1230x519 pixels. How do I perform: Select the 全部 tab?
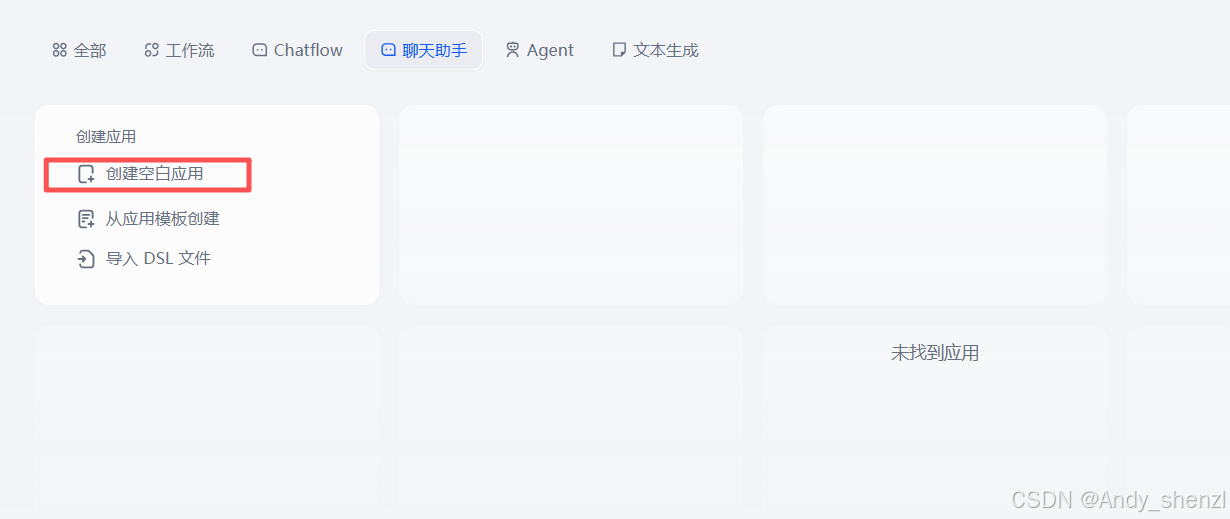pyautogui.click(x=79, y=50)
